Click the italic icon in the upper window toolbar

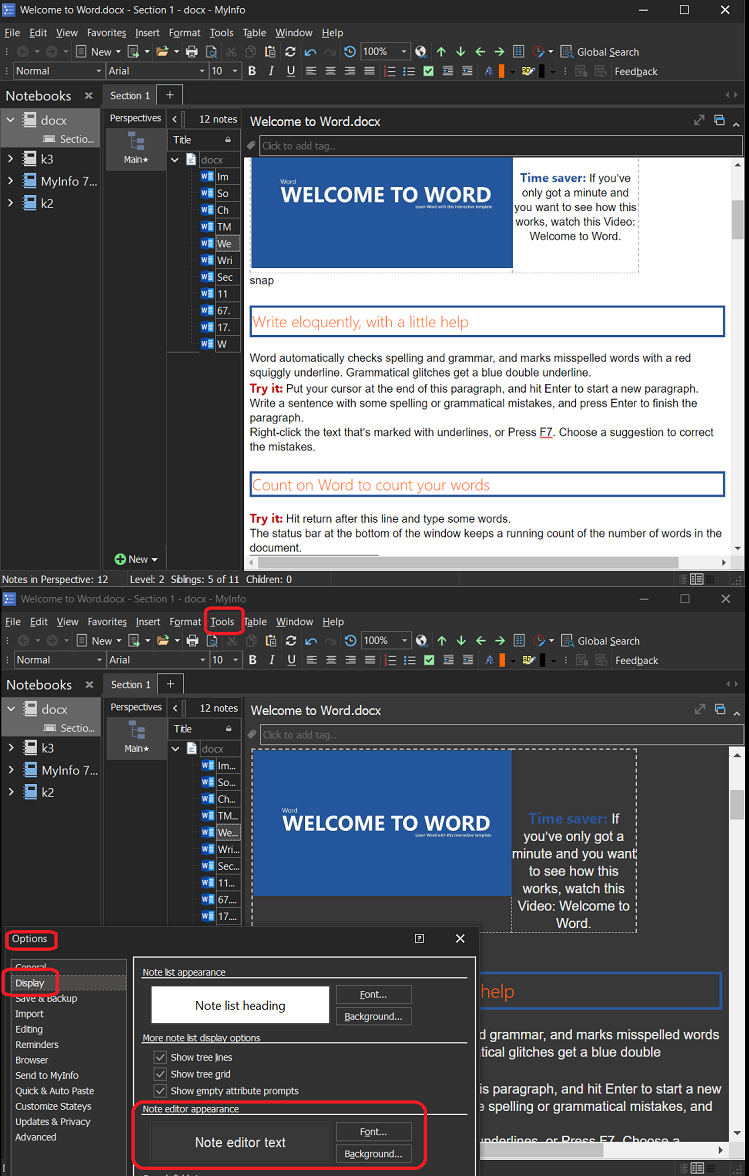coord(271,71)
